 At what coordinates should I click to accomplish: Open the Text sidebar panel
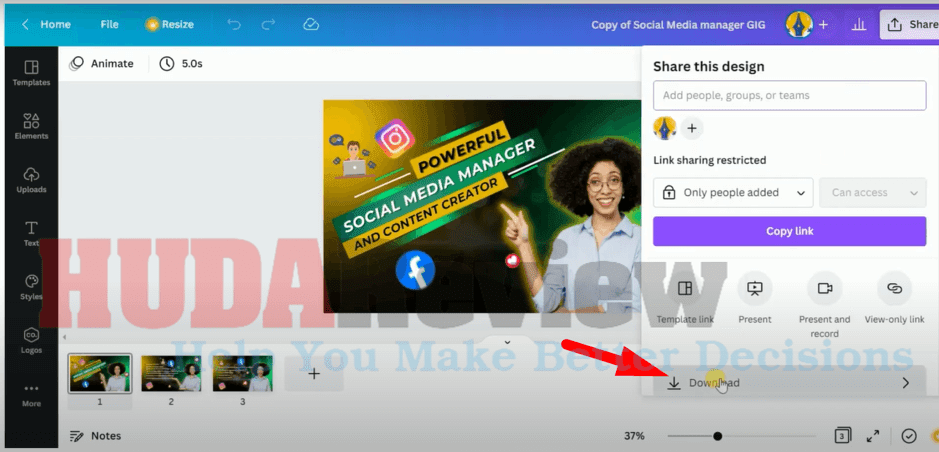click(31, 233)
